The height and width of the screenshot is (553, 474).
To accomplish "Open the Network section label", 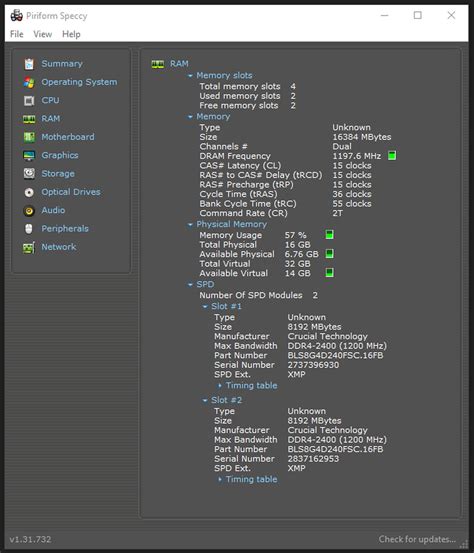I will (59, 247).
